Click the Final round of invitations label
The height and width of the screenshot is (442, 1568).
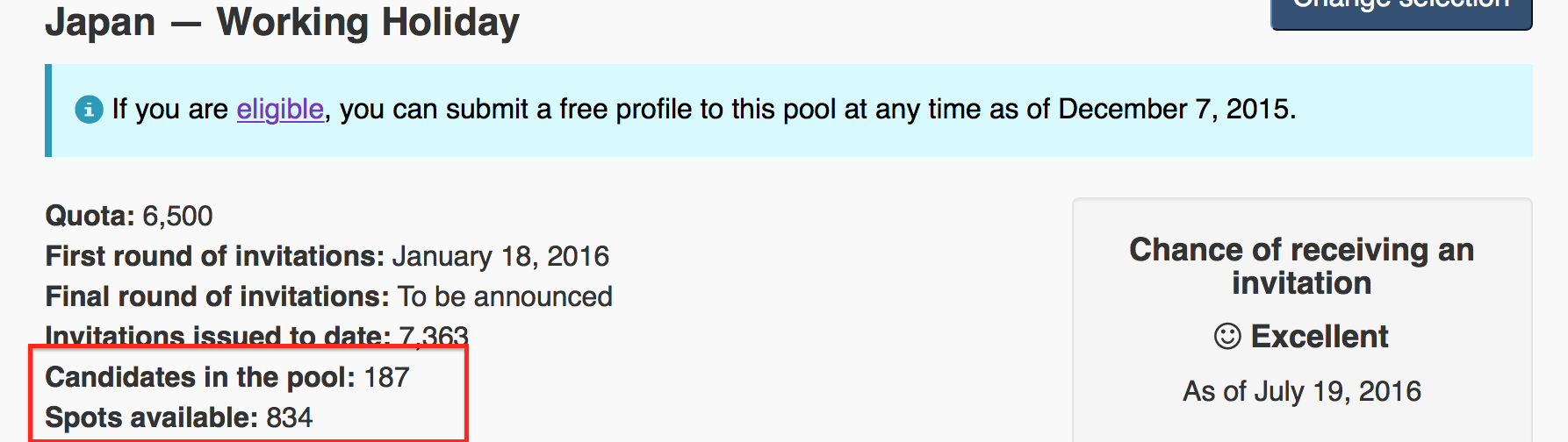217,296
